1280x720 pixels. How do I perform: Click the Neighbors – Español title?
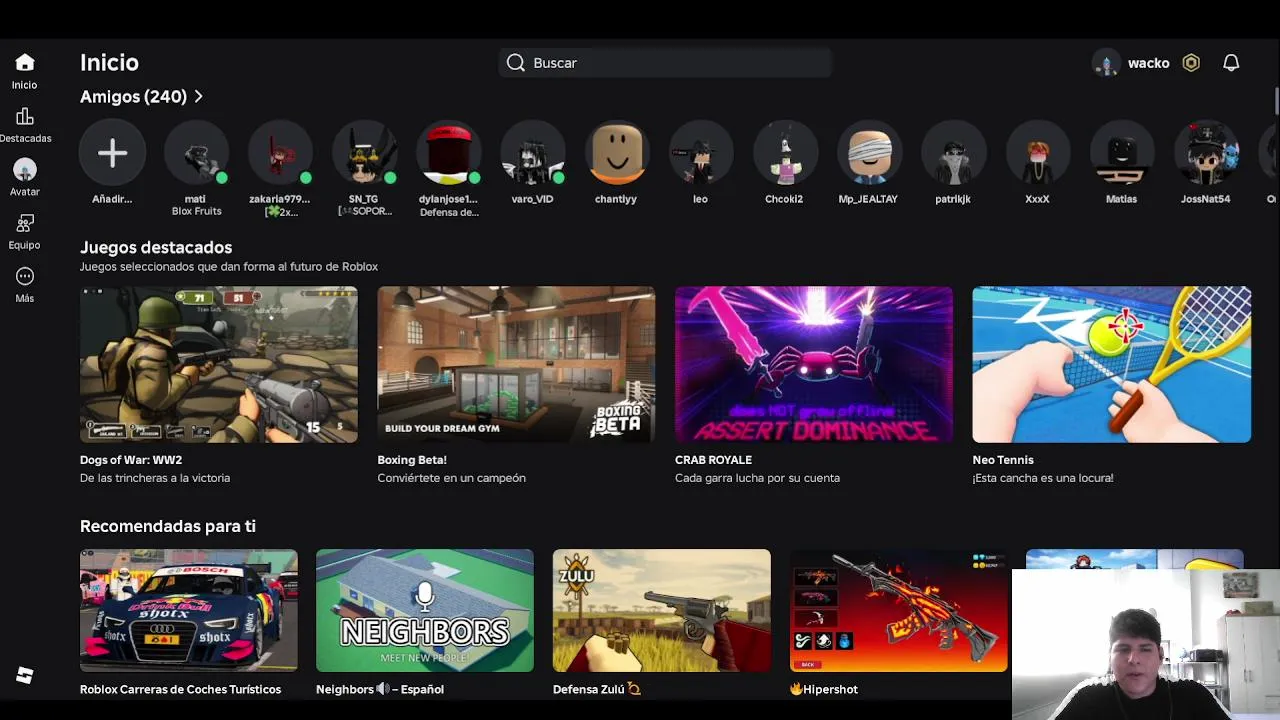point(380,689)
